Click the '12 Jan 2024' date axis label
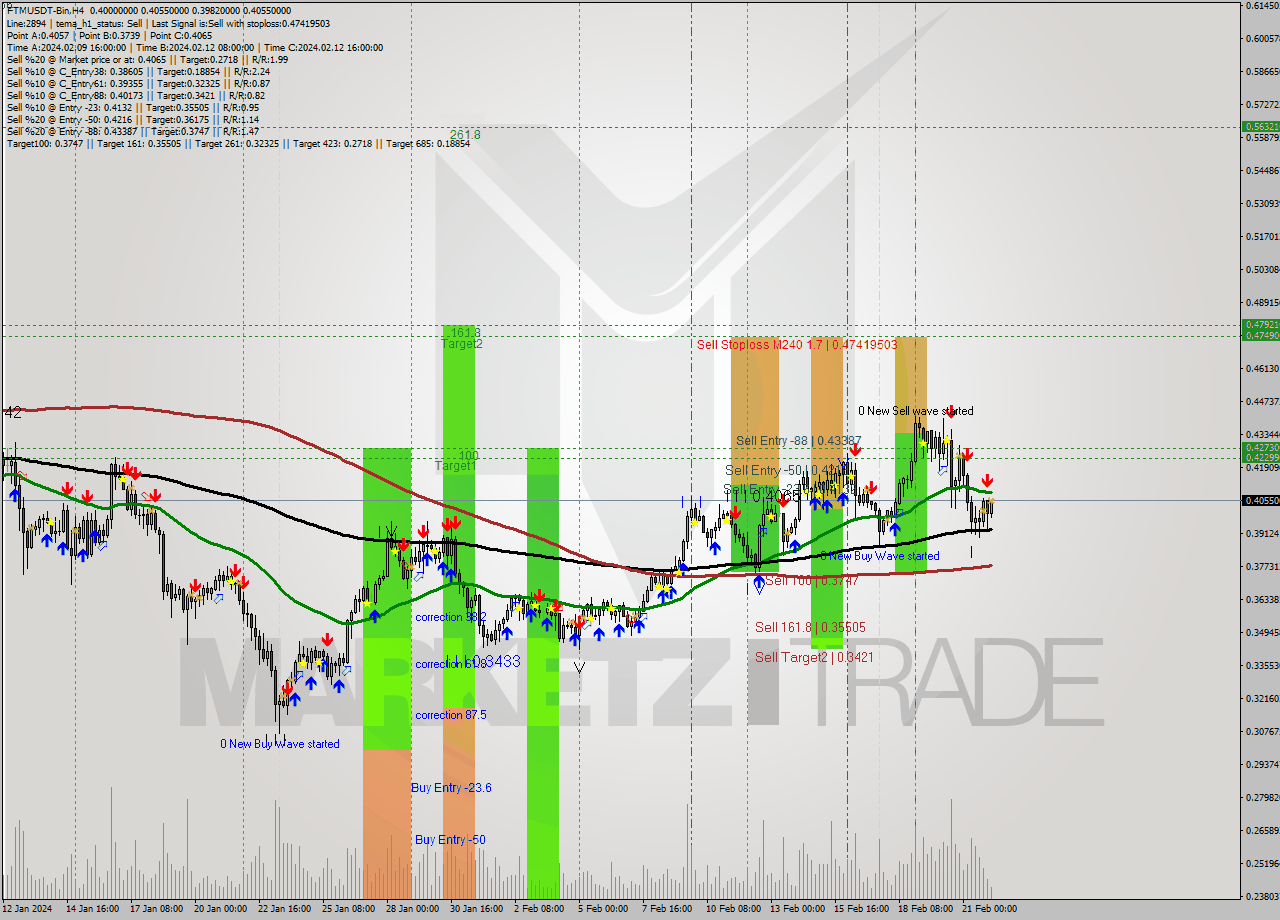 27,909
